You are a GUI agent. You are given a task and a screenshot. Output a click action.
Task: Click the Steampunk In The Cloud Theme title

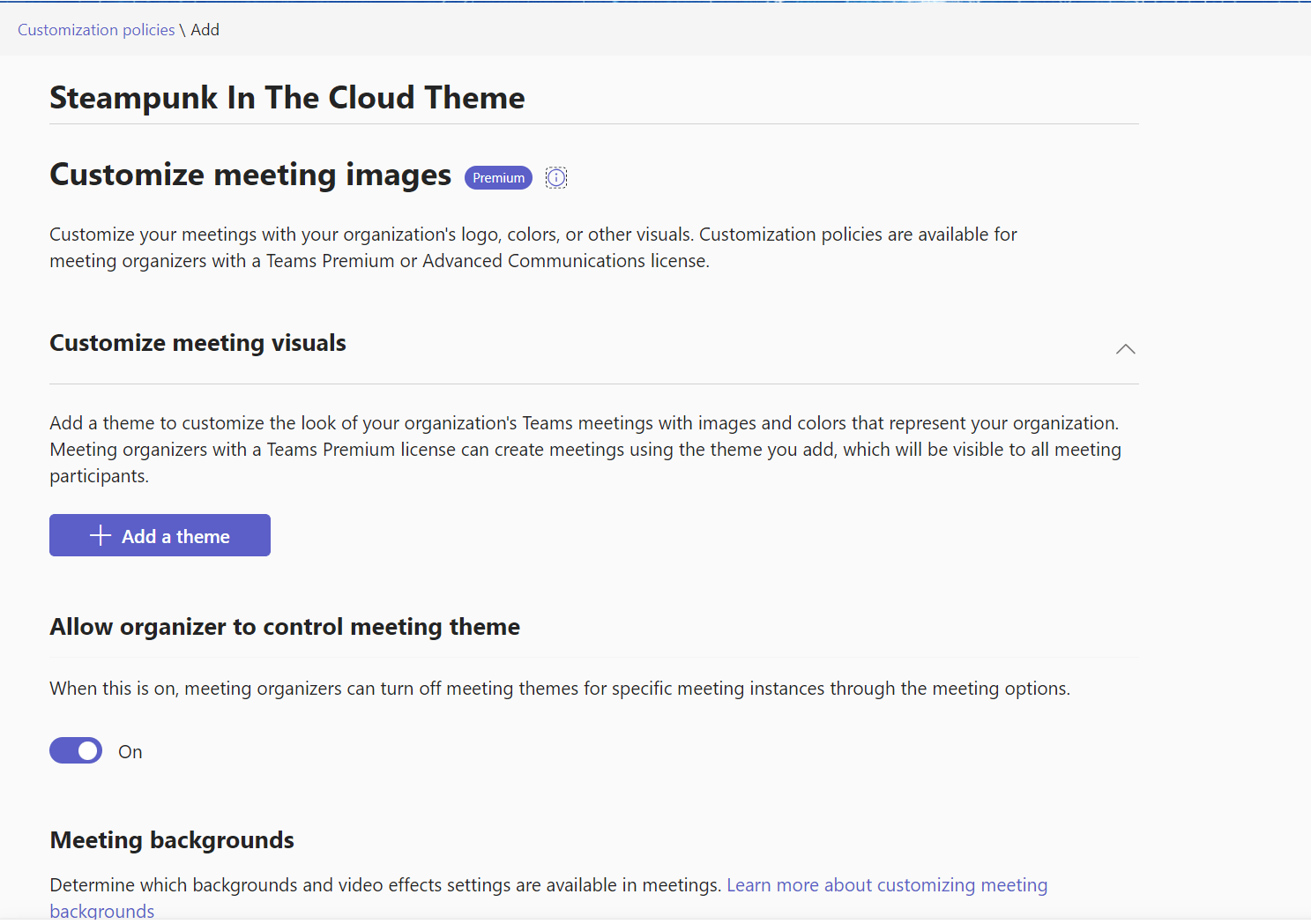coord(287,98)
